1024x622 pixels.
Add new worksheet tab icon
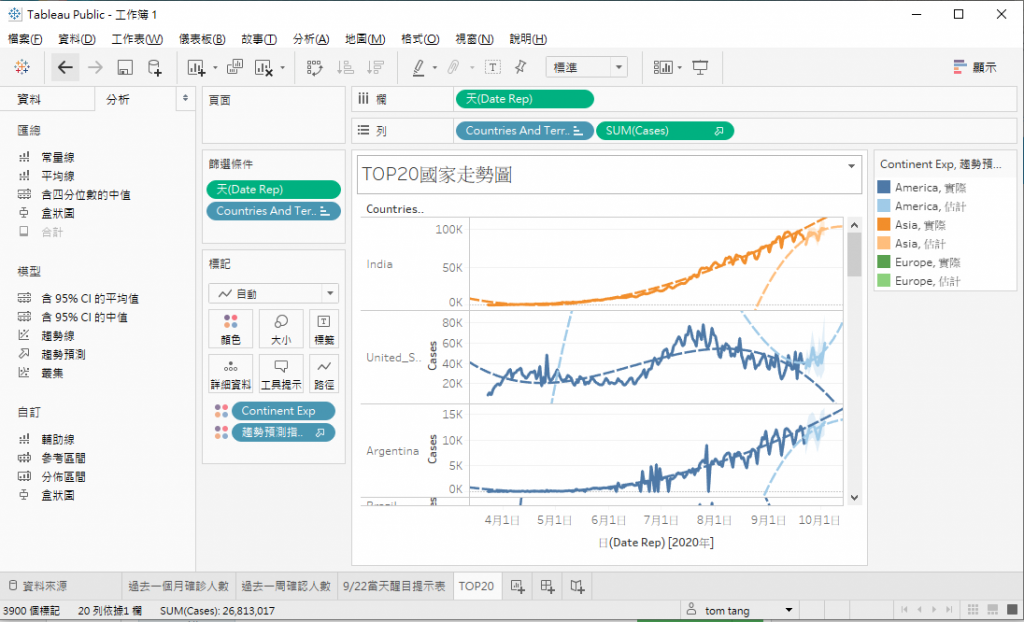tap(518, 587)
